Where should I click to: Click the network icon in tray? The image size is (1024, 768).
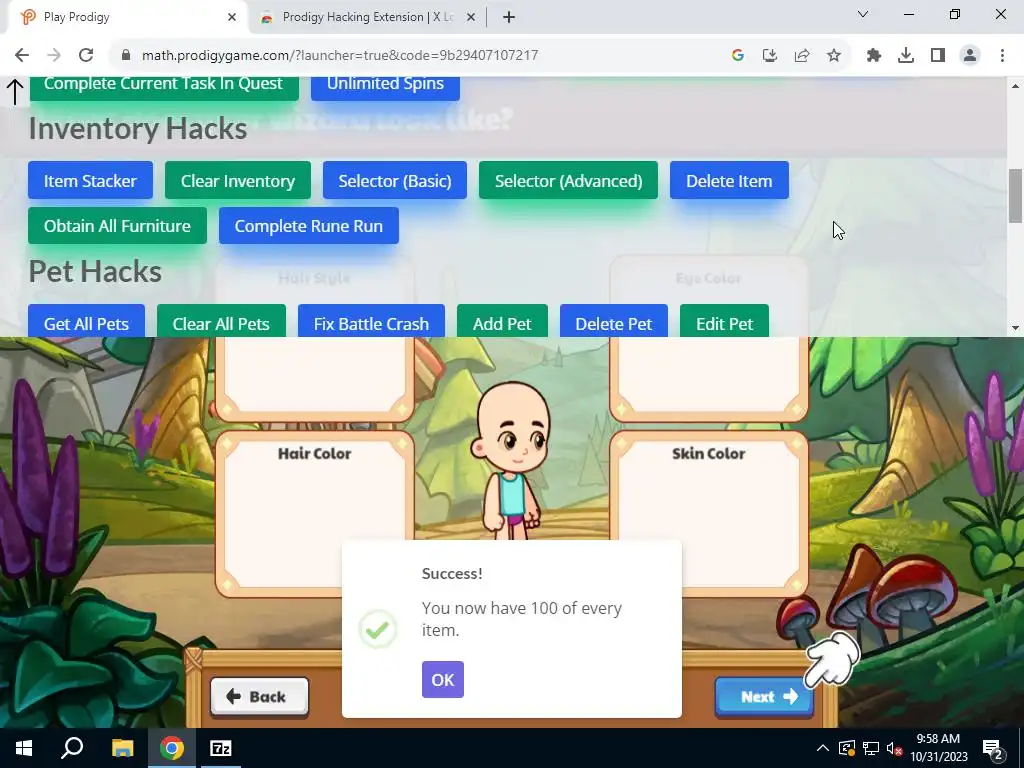(871, 748)
